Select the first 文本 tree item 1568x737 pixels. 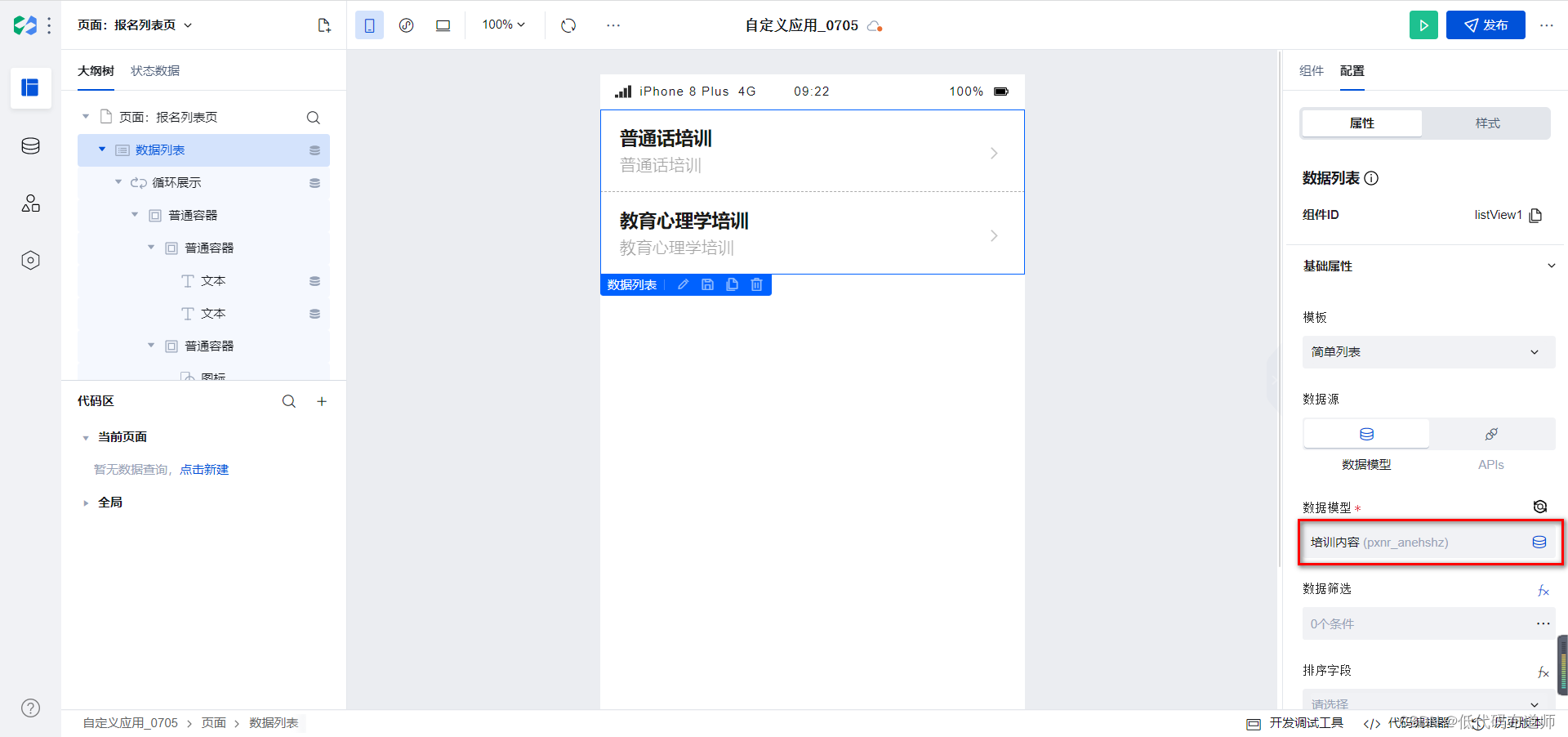[x=203, y=280]
